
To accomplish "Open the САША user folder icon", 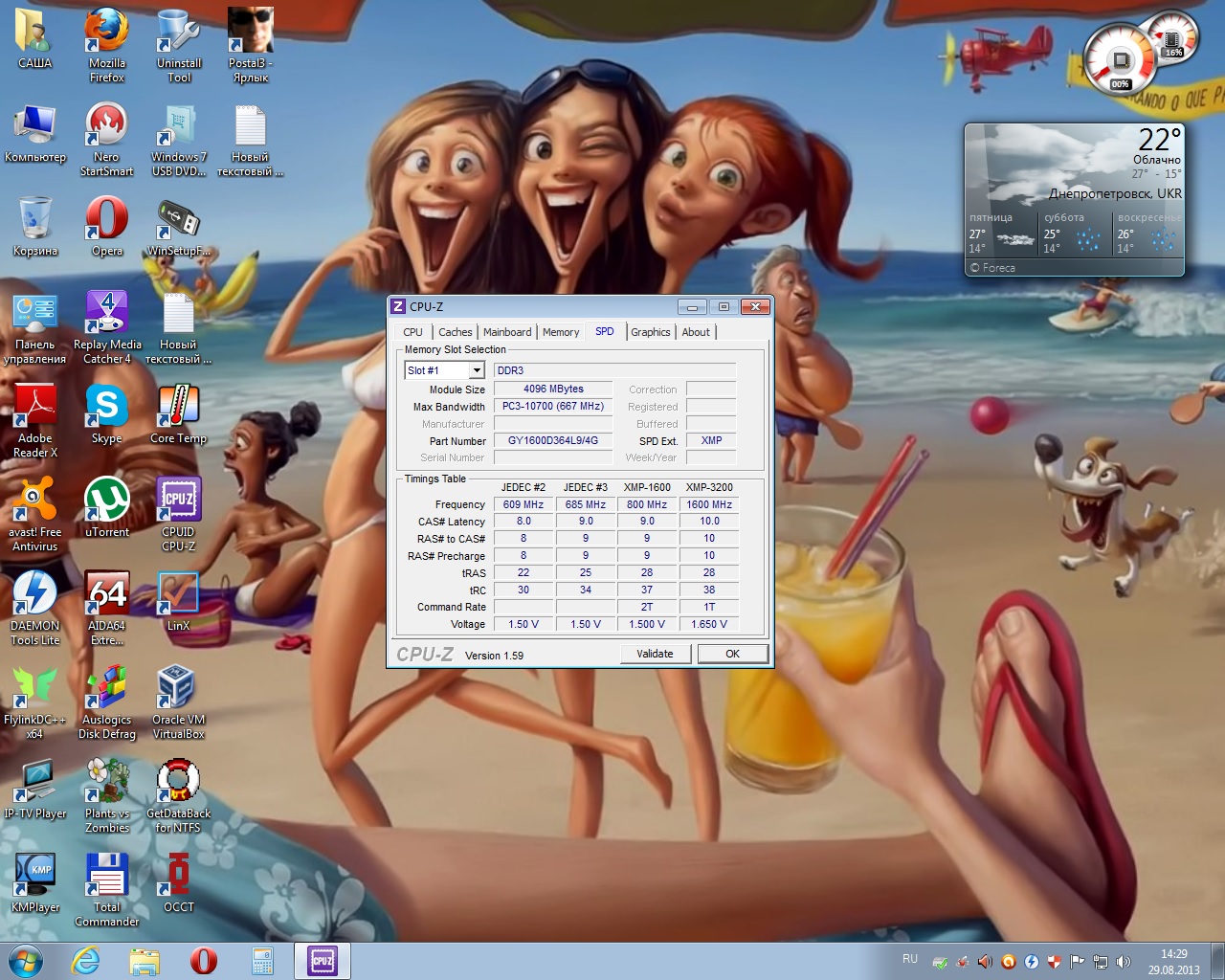I will (x=35, y=38).
